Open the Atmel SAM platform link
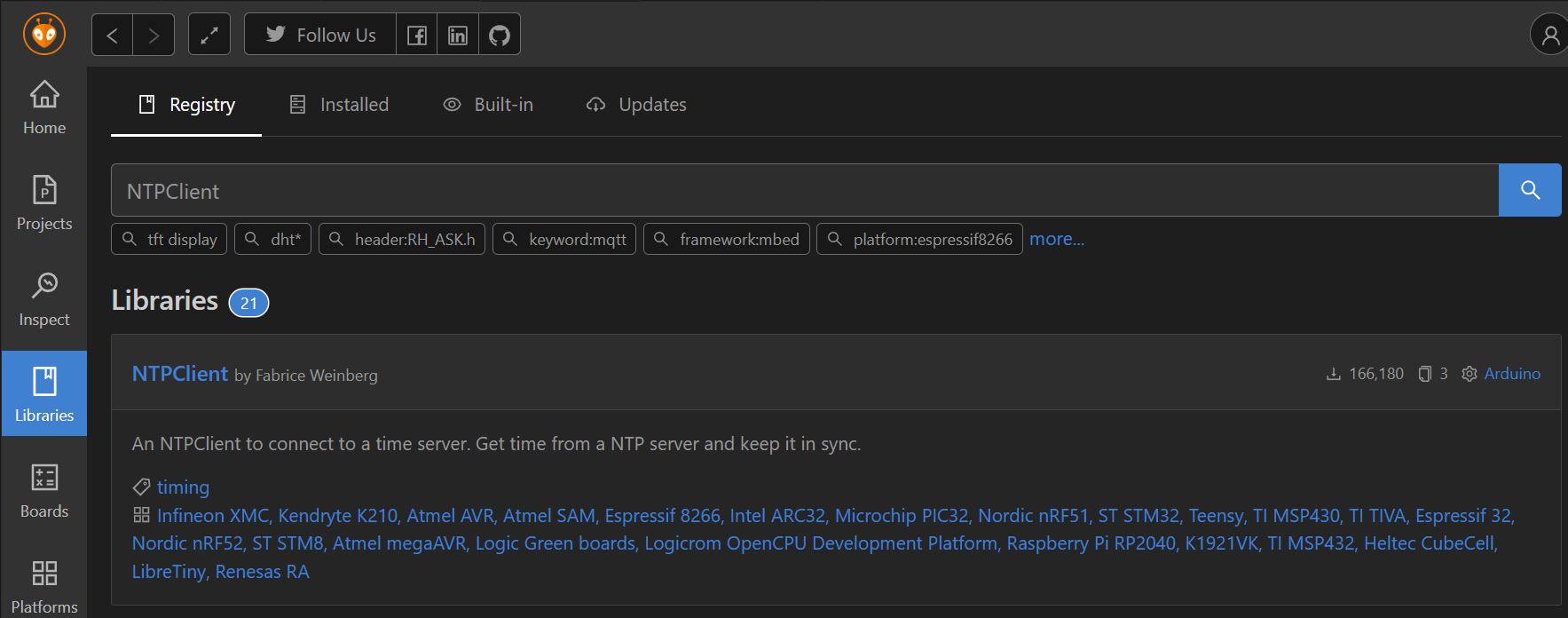Viewport: 1568px width, 618px height. point(549,516)
